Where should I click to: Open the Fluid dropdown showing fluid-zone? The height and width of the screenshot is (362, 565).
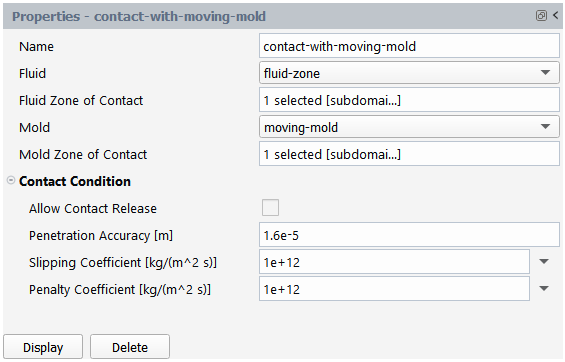pos(409,73)
